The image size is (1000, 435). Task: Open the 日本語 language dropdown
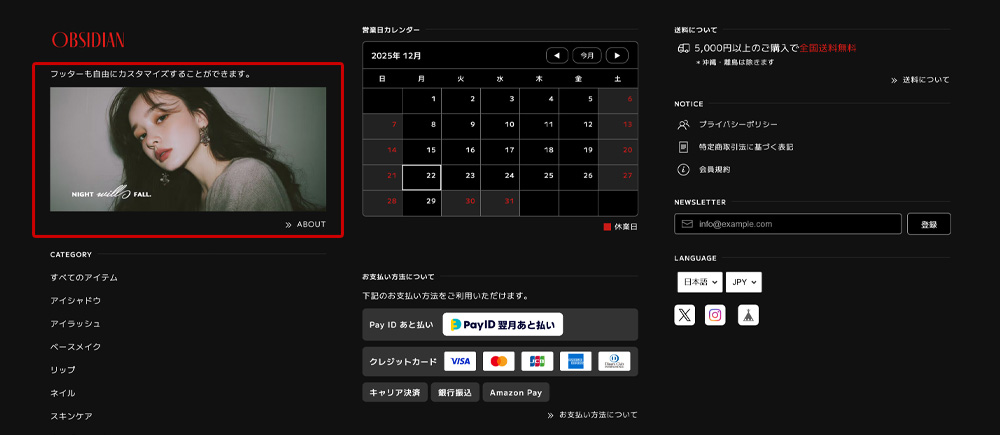click(x=699, y=283)
